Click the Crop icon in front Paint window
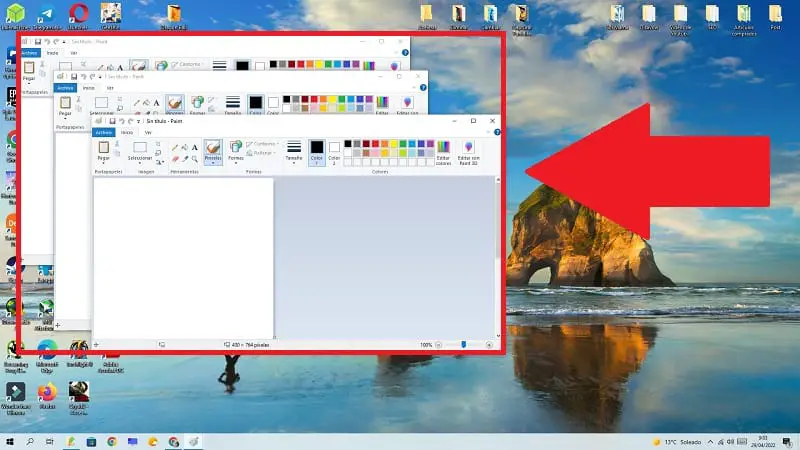 158,144
